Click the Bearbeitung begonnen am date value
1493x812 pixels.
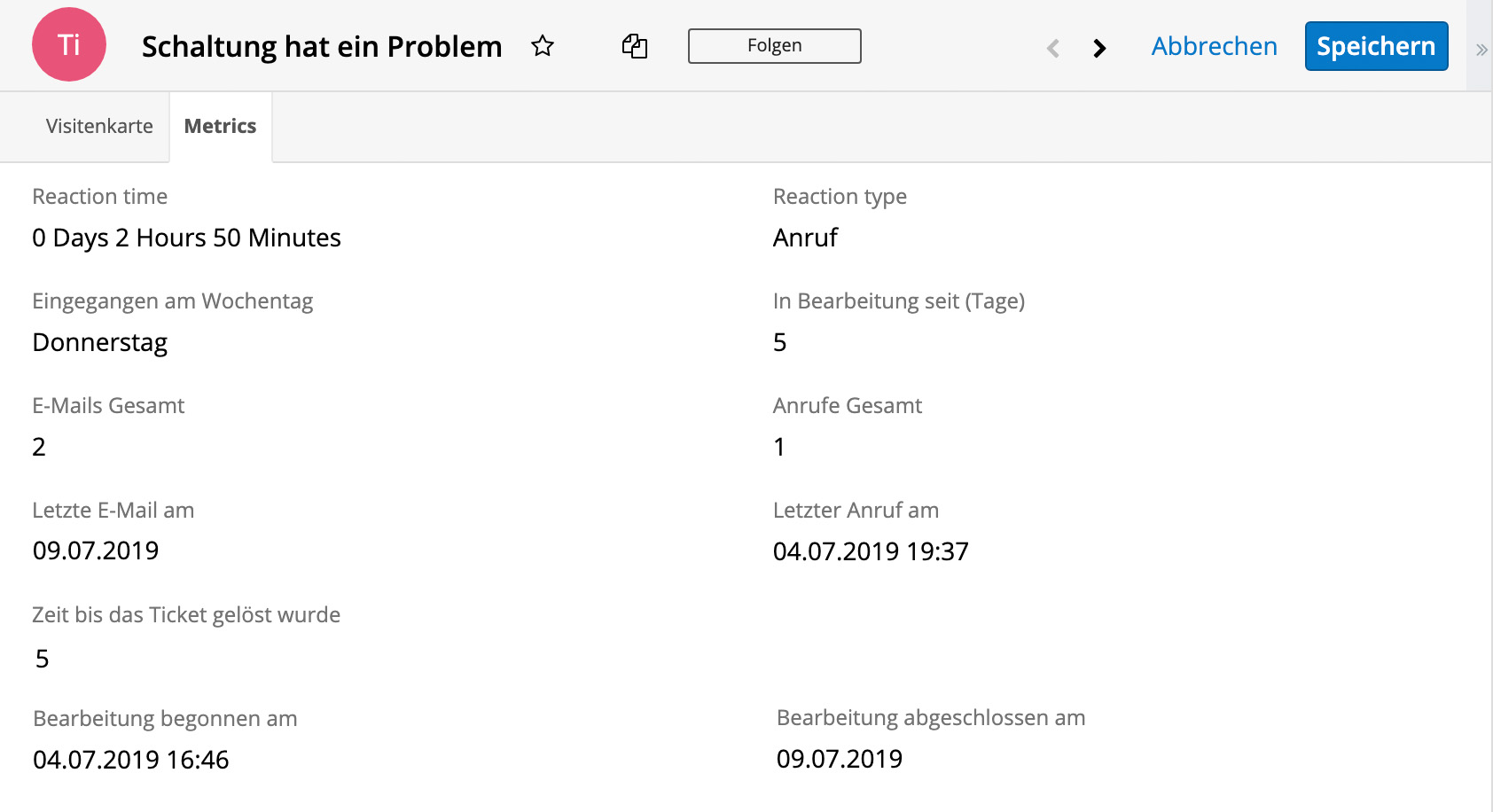(131, 760)
